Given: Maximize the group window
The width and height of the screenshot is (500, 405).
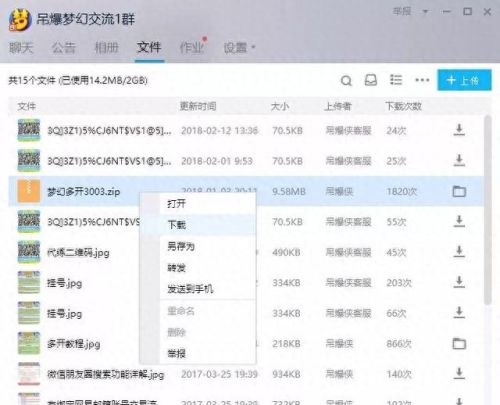Looking at the screenshot, I should pyautogui.click(x=467, y=12).
